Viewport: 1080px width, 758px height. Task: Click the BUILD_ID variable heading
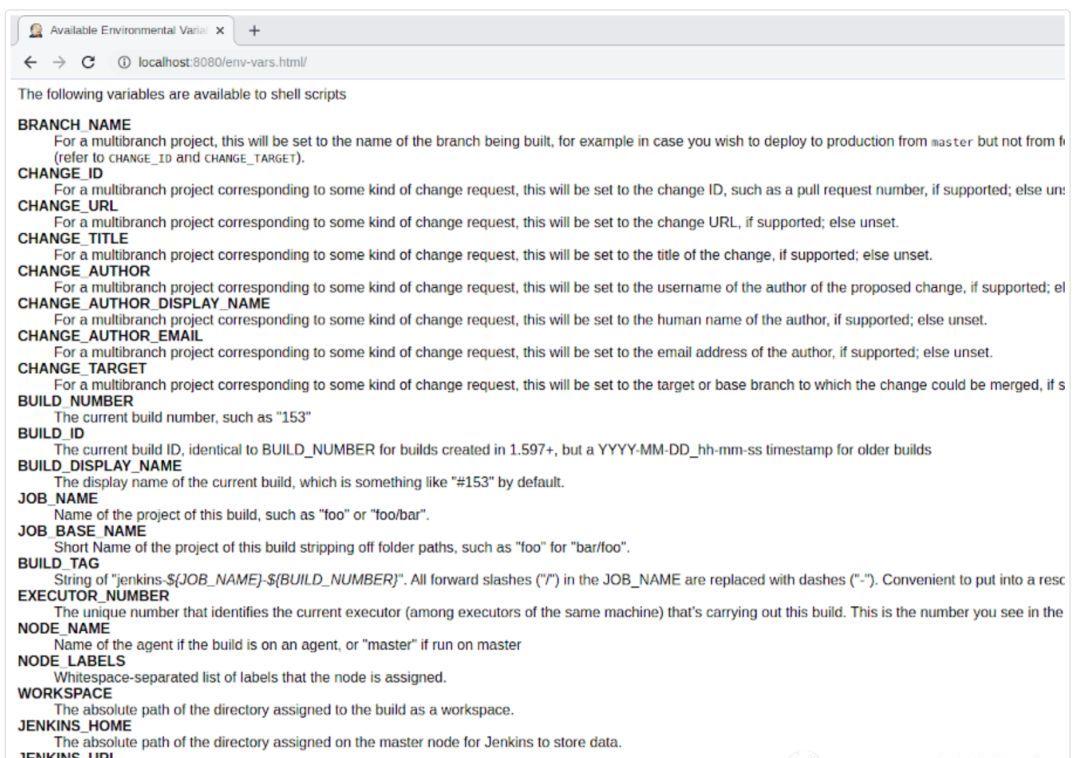tap(51, 433)
